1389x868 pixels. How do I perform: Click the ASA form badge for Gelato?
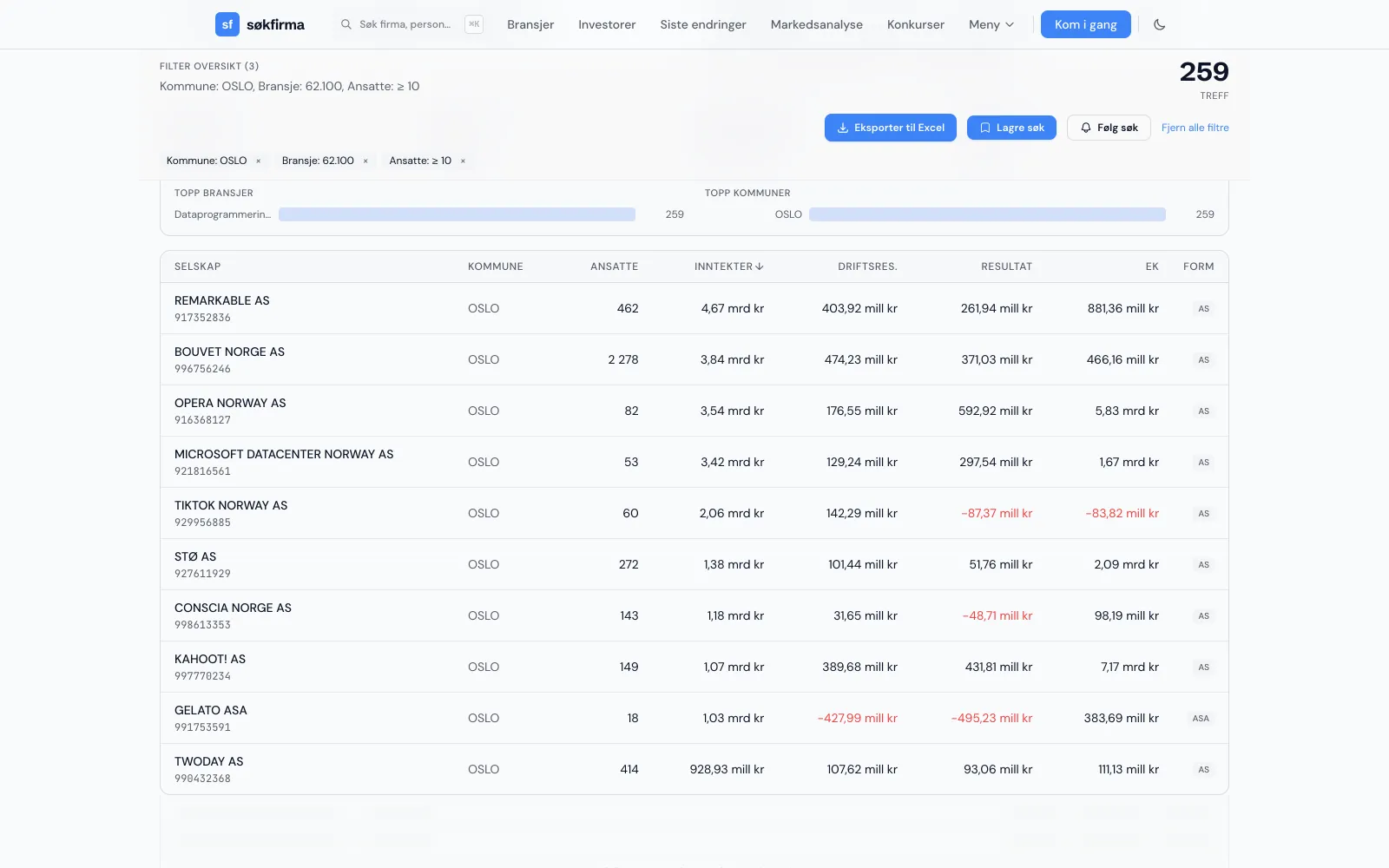[1201, 718]
